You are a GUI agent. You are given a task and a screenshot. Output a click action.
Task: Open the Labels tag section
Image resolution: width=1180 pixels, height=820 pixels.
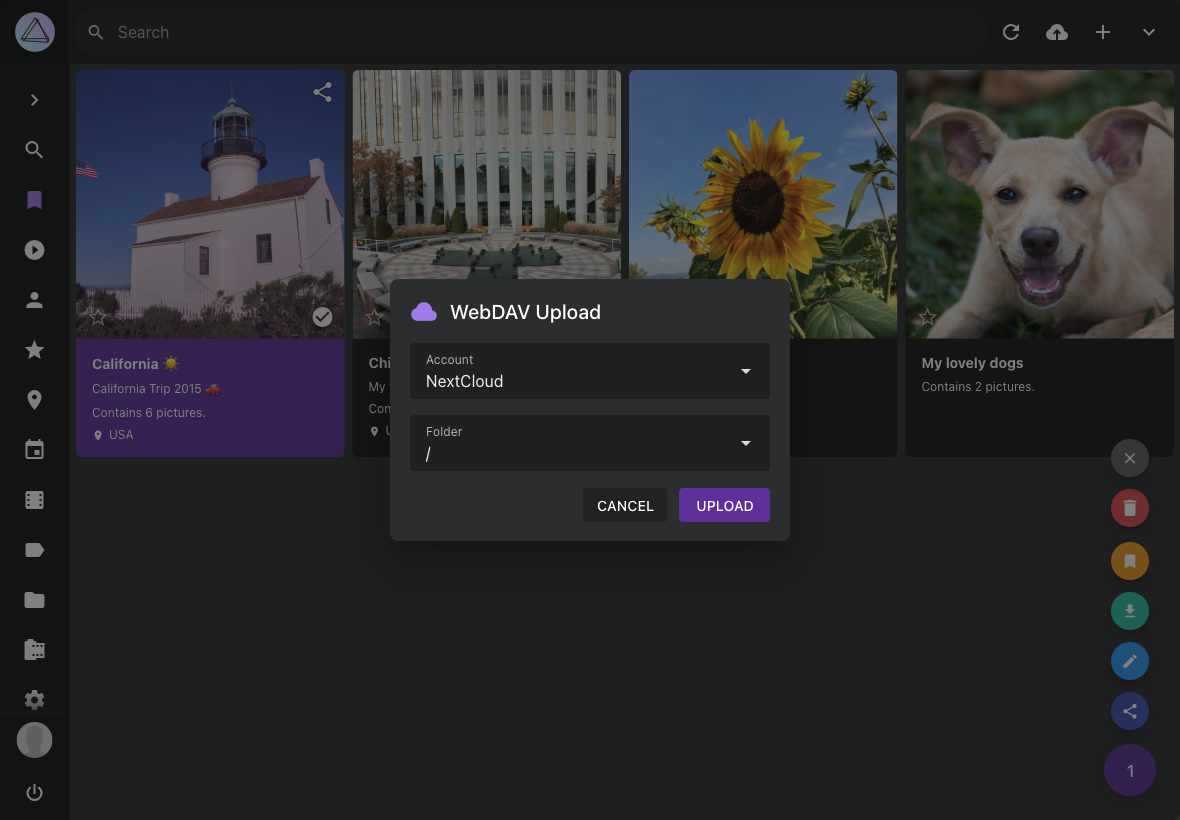click(x=34, y=549)
